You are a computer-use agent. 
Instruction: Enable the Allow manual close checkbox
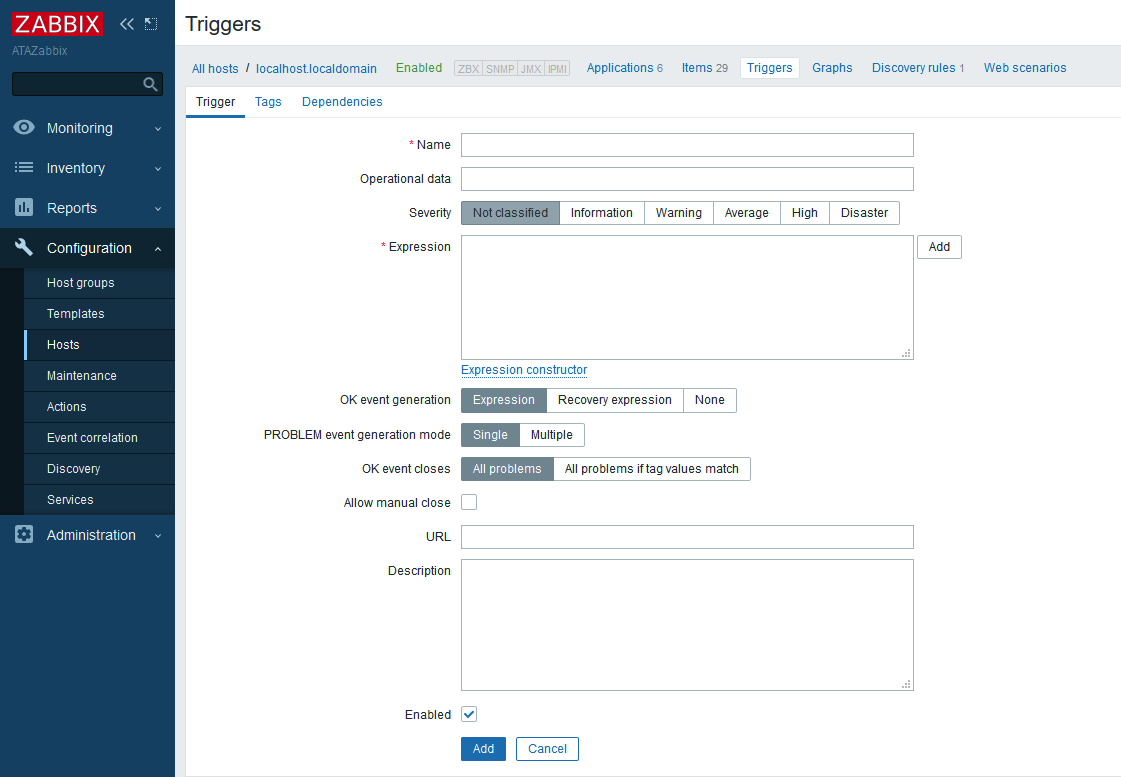click(468, 502)
